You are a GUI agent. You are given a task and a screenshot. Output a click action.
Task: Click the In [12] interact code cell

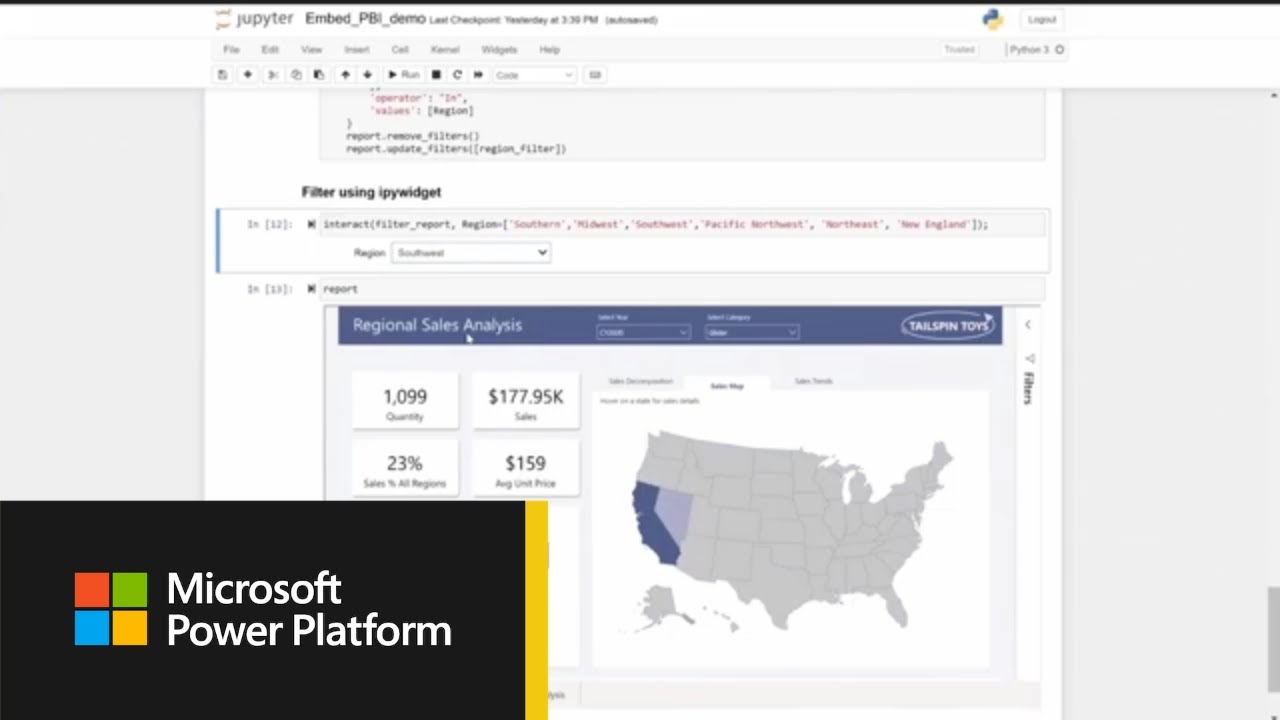click(683, 225)
